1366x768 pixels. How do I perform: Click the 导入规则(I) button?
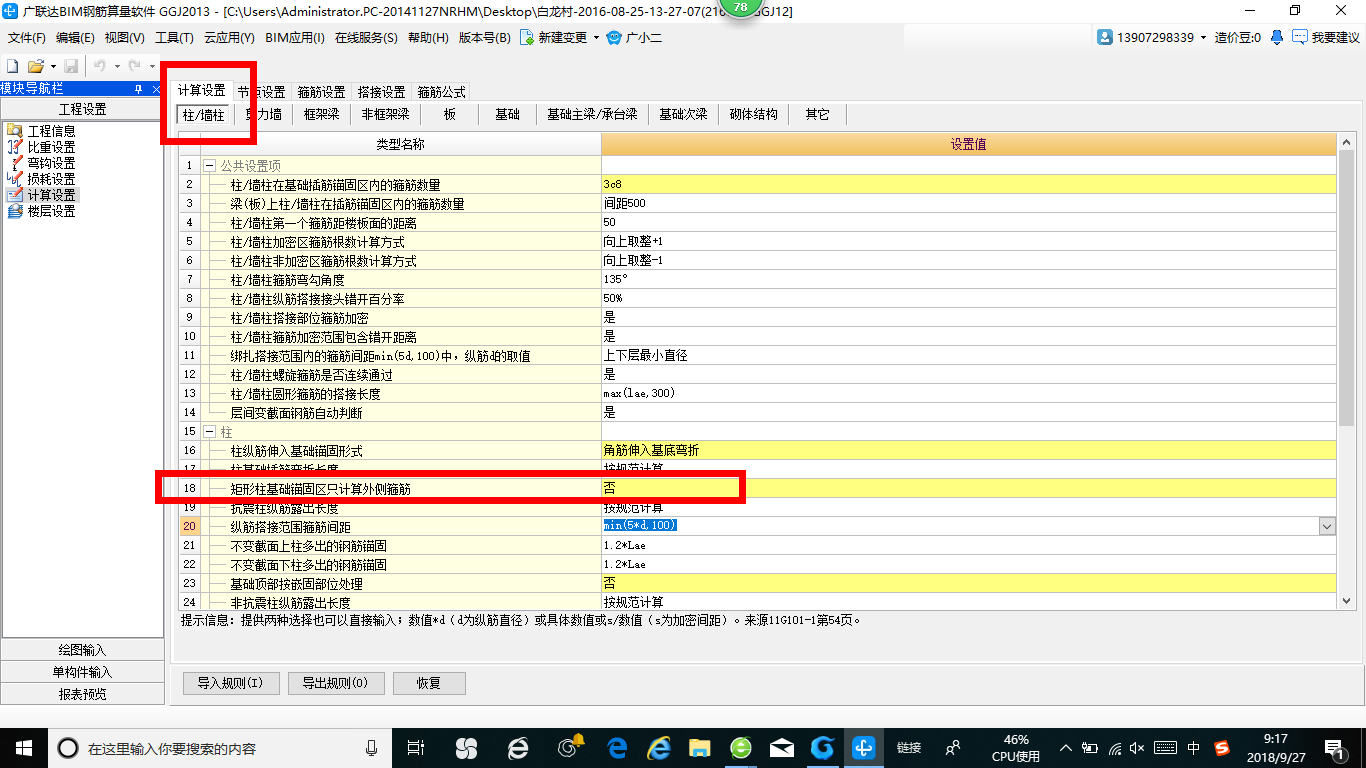(230, 684)
